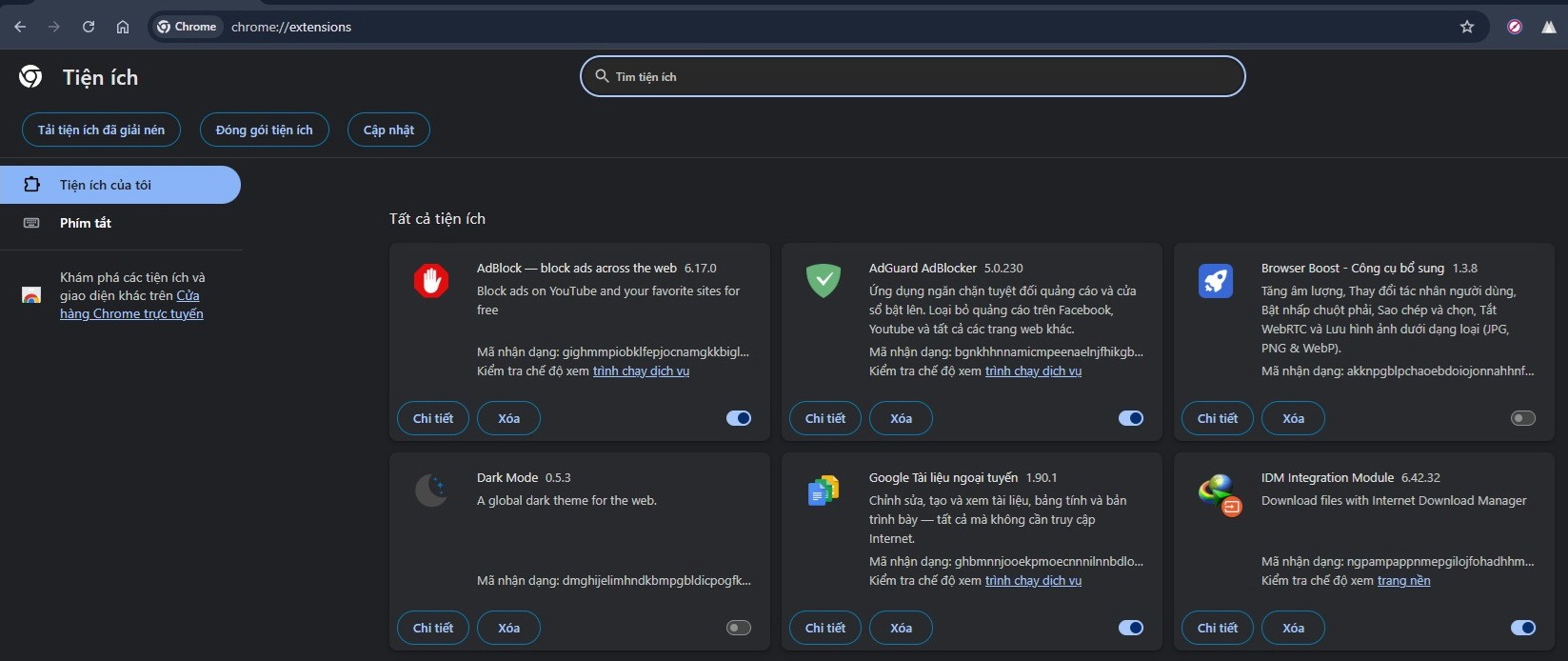Viewport: 1568px width, 661px height.
Task: Click the Browser Boost rocket icon
Action: (x=1216, y=281)
